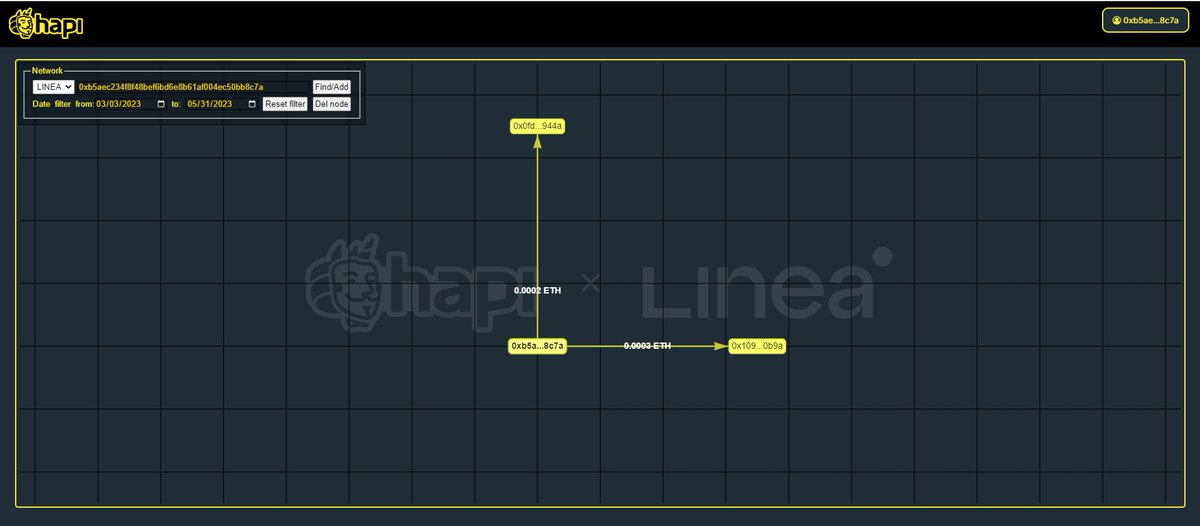This screenshot has width=1200, height=526.
Task: Open the calendar picker for the from date
Action: 161,104
